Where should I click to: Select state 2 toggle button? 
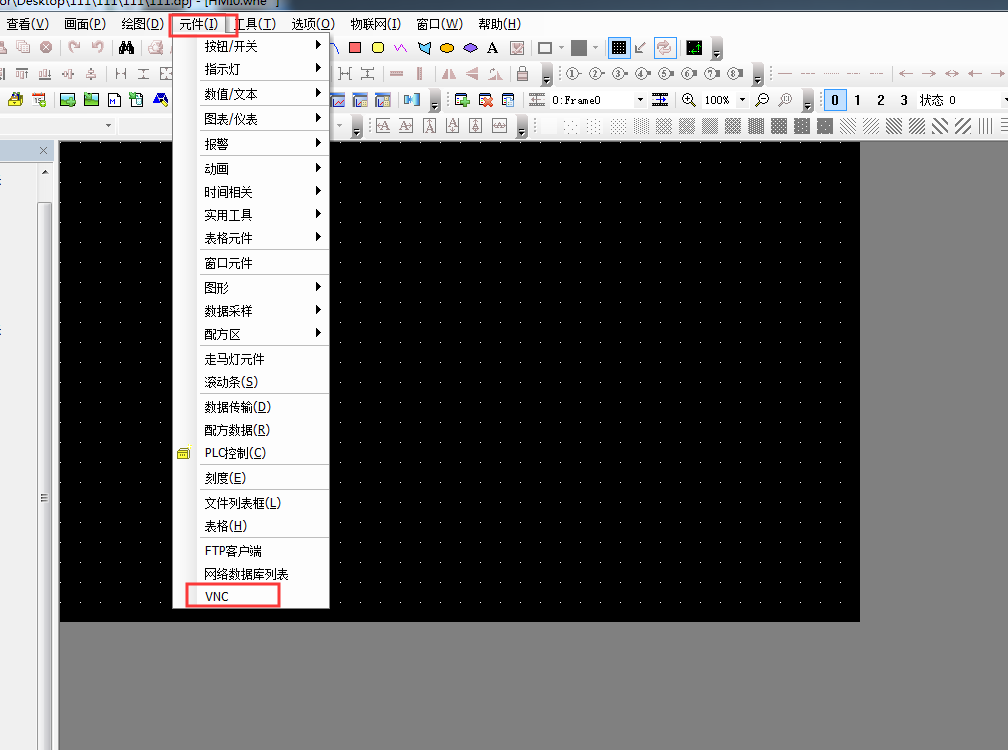coord(880,100)
